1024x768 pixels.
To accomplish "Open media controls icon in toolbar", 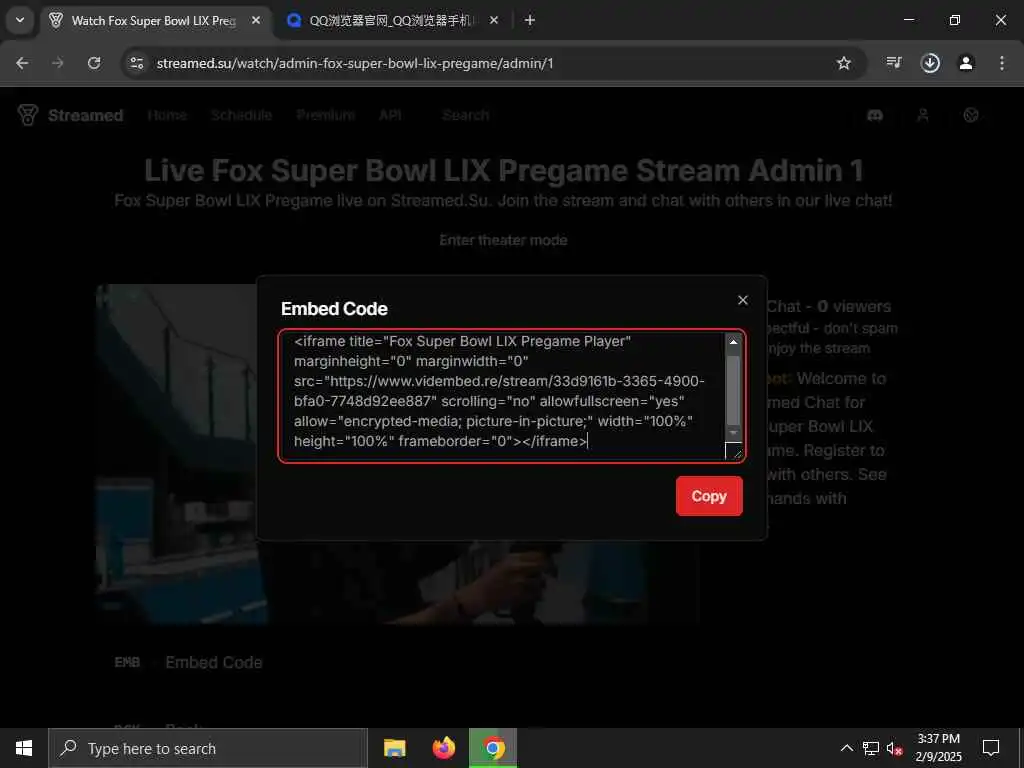I will pyautogui.click(x=894, y=63).
